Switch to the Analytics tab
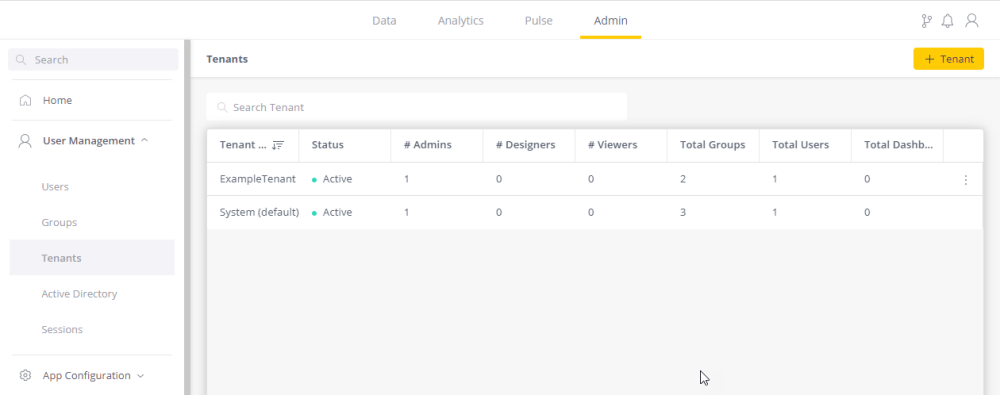Image resolution: width=1000 pixels, height=395 pixels. click(x=460, y=20)
